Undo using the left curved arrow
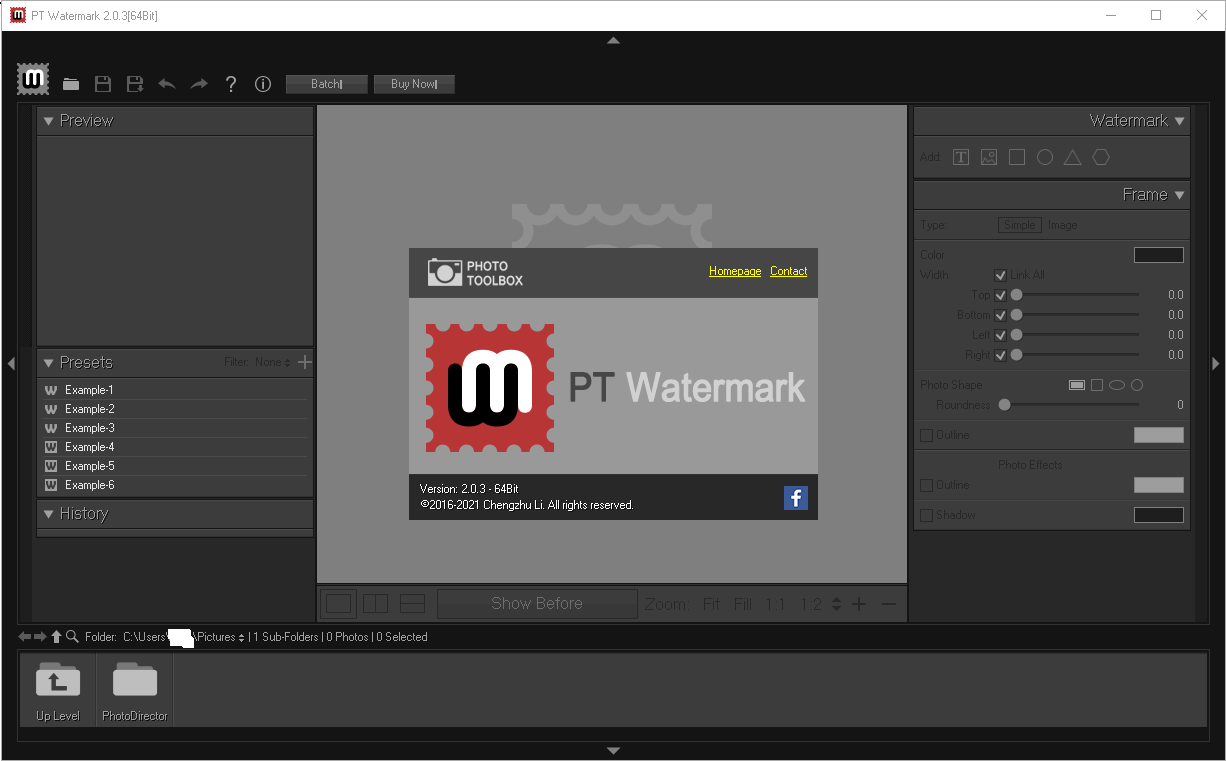 [167, 85]
